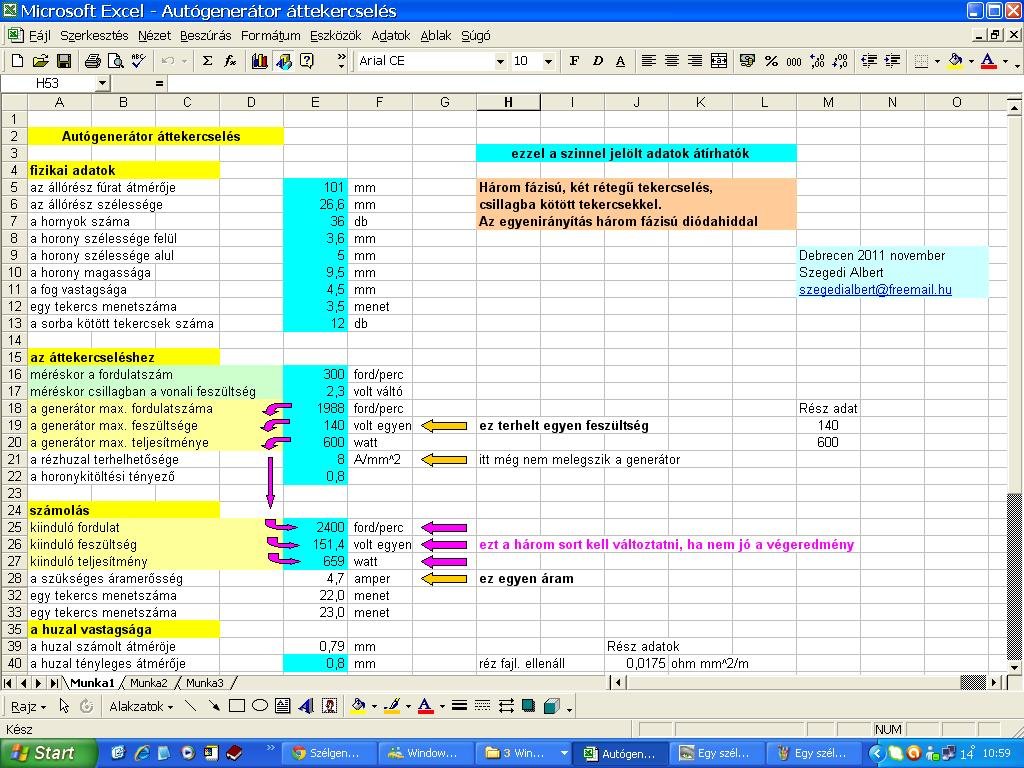Open the Borders dropdown arrow
The width and height of the screenshot is (1024, 768).
938,61
